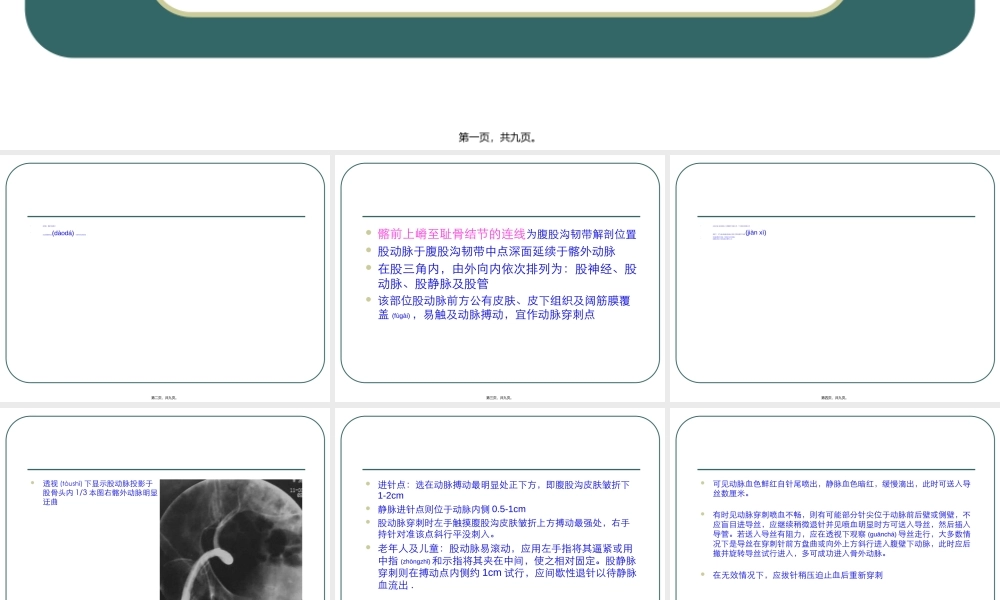Click the footer page label under second thumbnail

500,397
